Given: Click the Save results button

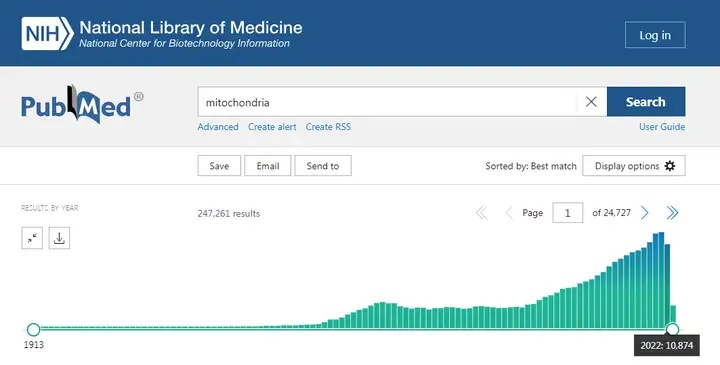Looking at the screenshot, I should [x=219, y=166].
